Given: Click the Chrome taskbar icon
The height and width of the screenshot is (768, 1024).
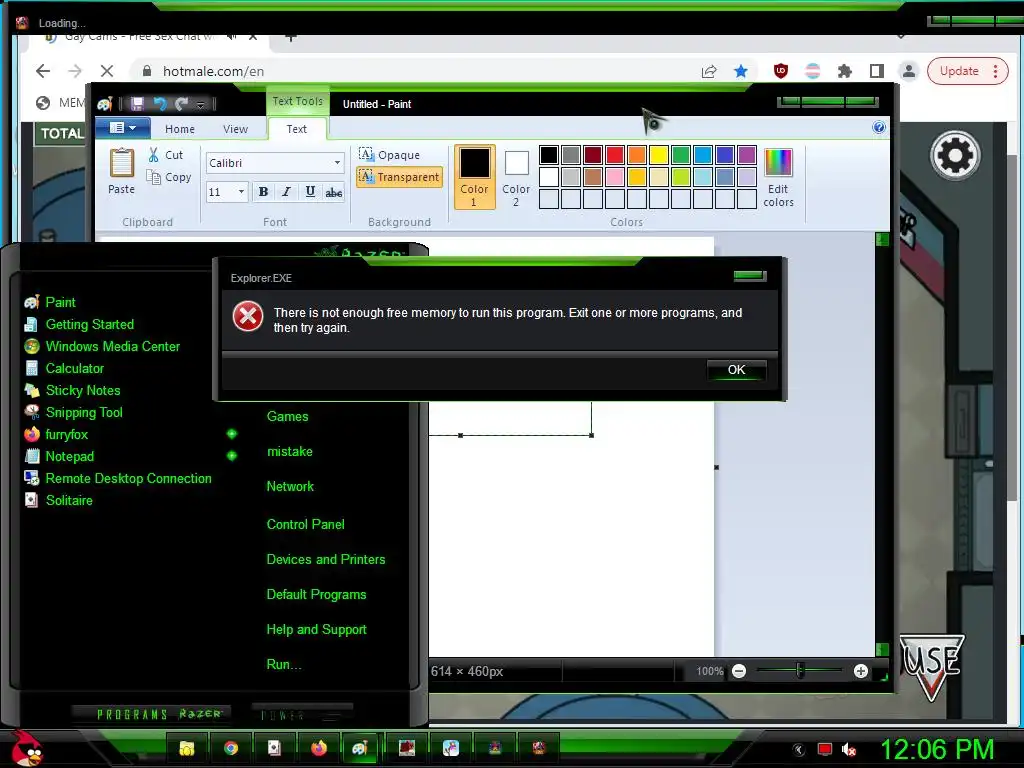Looking at the screenshot, I should (231, 748).
